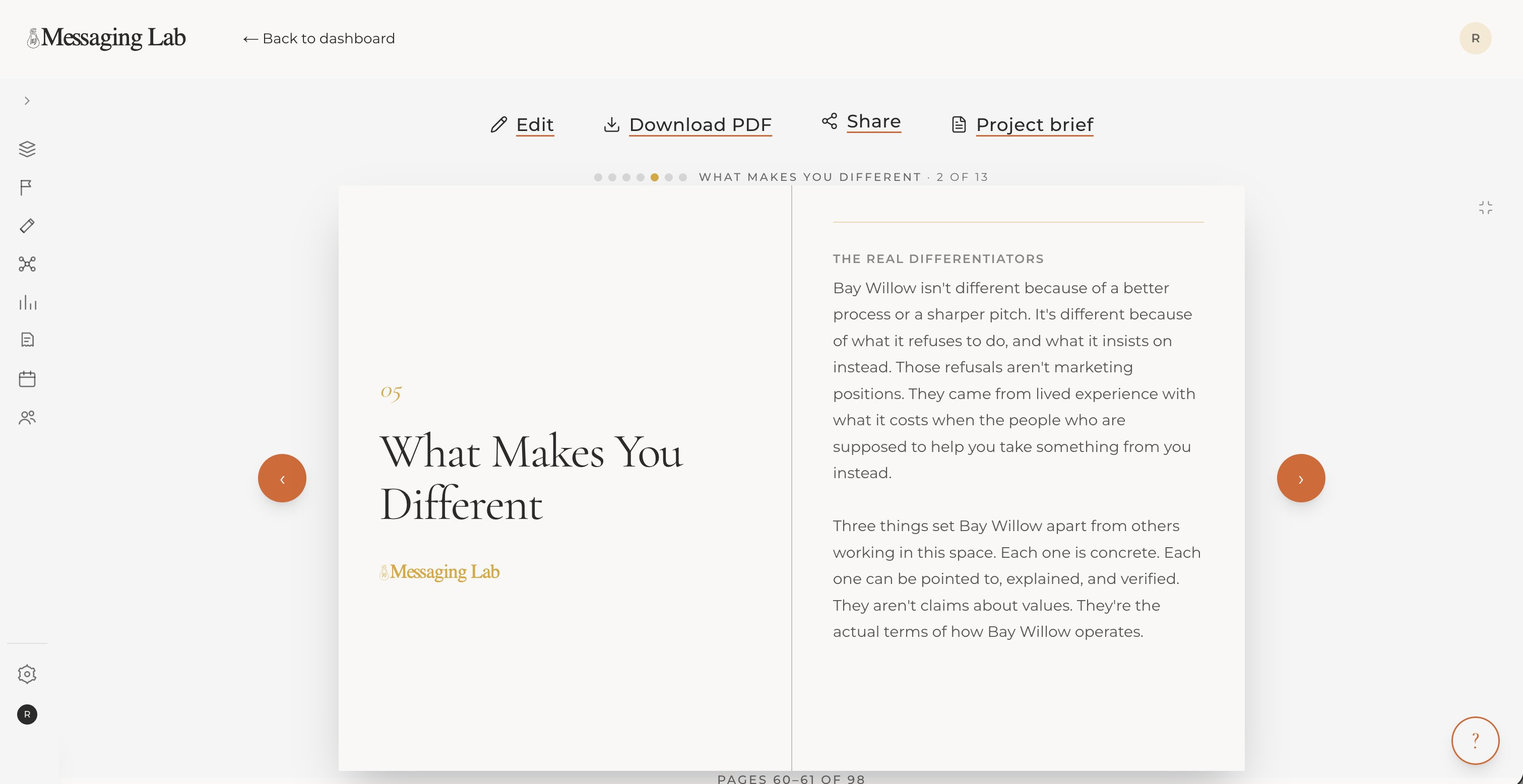The width and height of the screenshot is (1523, 784).
Task: Open the settings gear in sidebar
Action: tap(27, 674)
